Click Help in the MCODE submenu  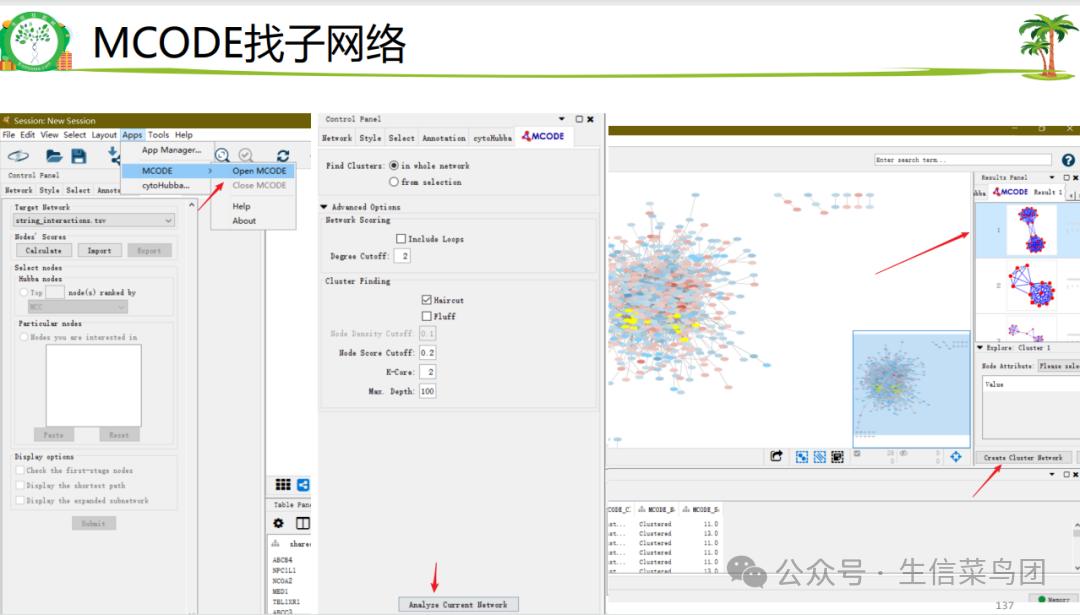pyautogui.click(x=241, y=207)
